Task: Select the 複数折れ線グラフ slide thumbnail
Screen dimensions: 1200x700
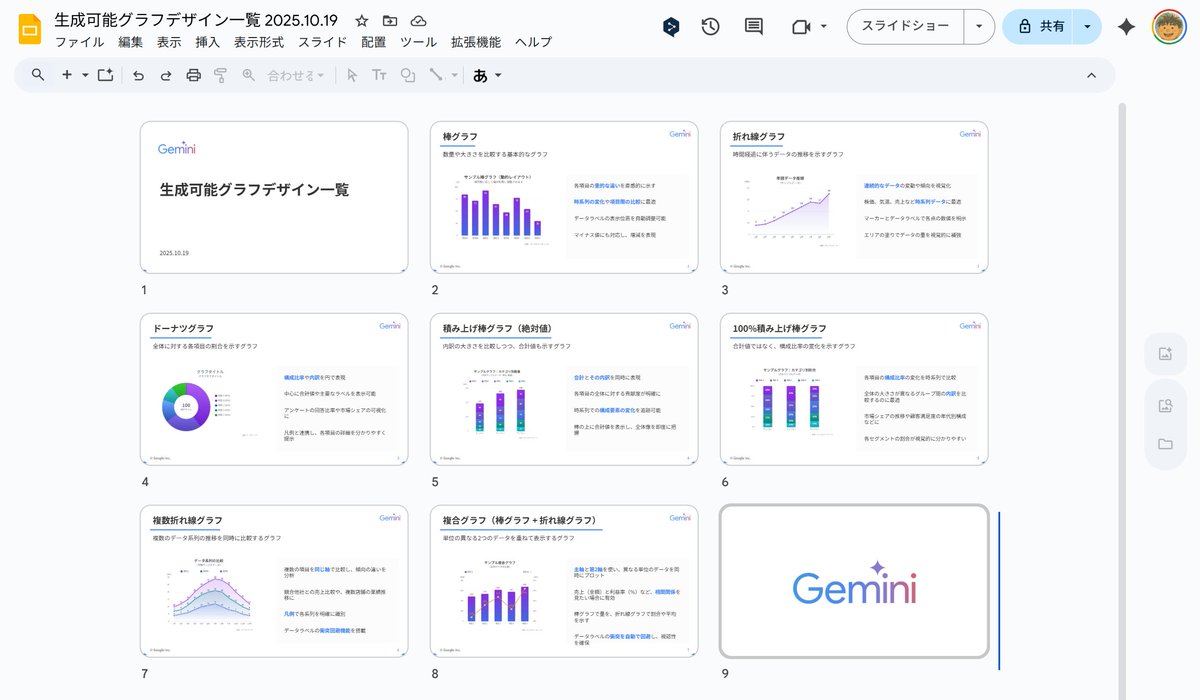Action: pos(274,581)
